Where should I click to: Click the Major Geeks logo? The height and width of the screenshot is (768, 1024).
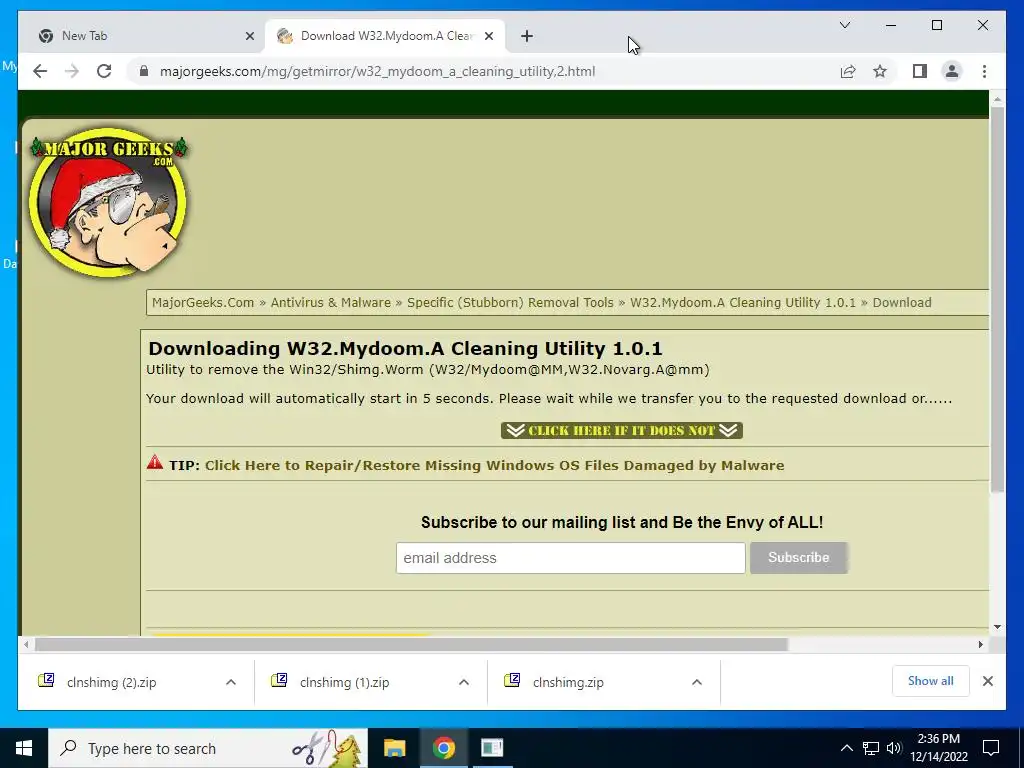tap(108, 201)
